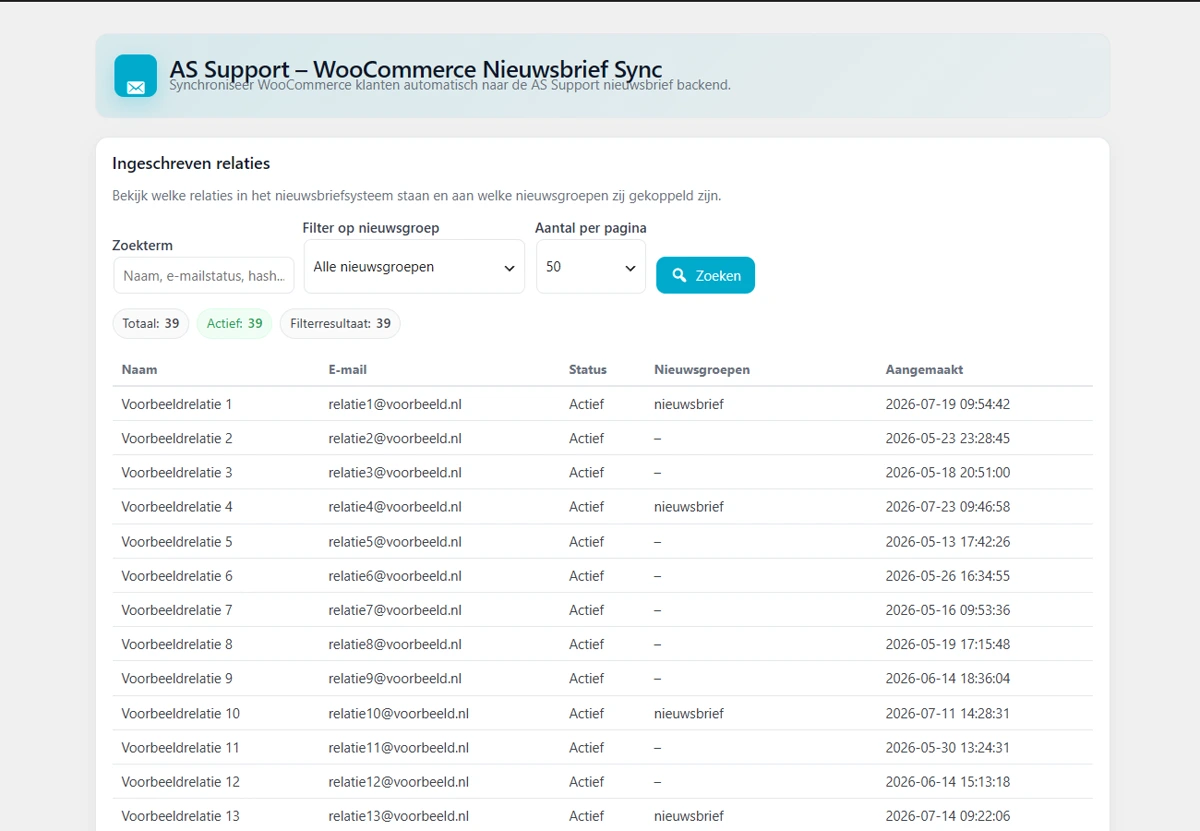The height and width of the screenshot is (831, 1200).
Task: Select email relatie8@voorbeeld.nl
Action: 395,644
